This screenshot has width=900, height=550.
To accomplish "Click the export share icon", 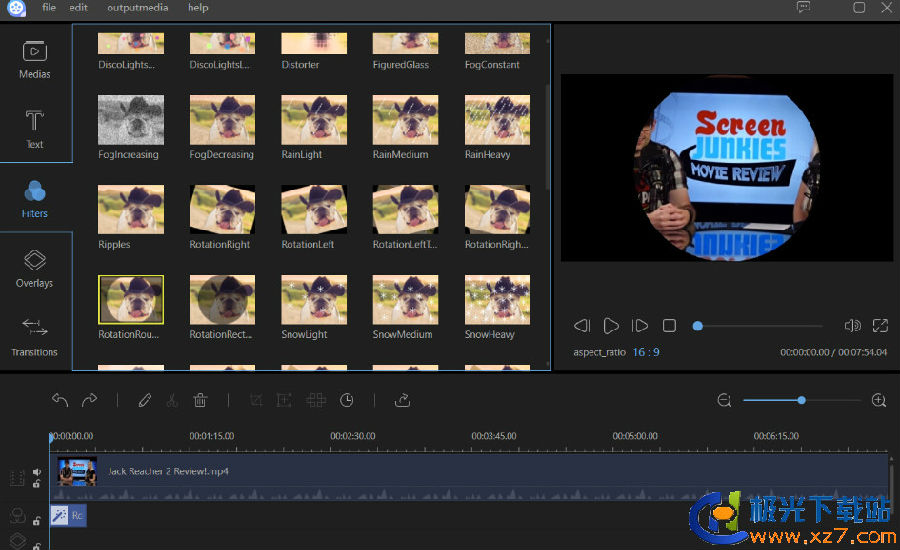I will coord(402,400).
